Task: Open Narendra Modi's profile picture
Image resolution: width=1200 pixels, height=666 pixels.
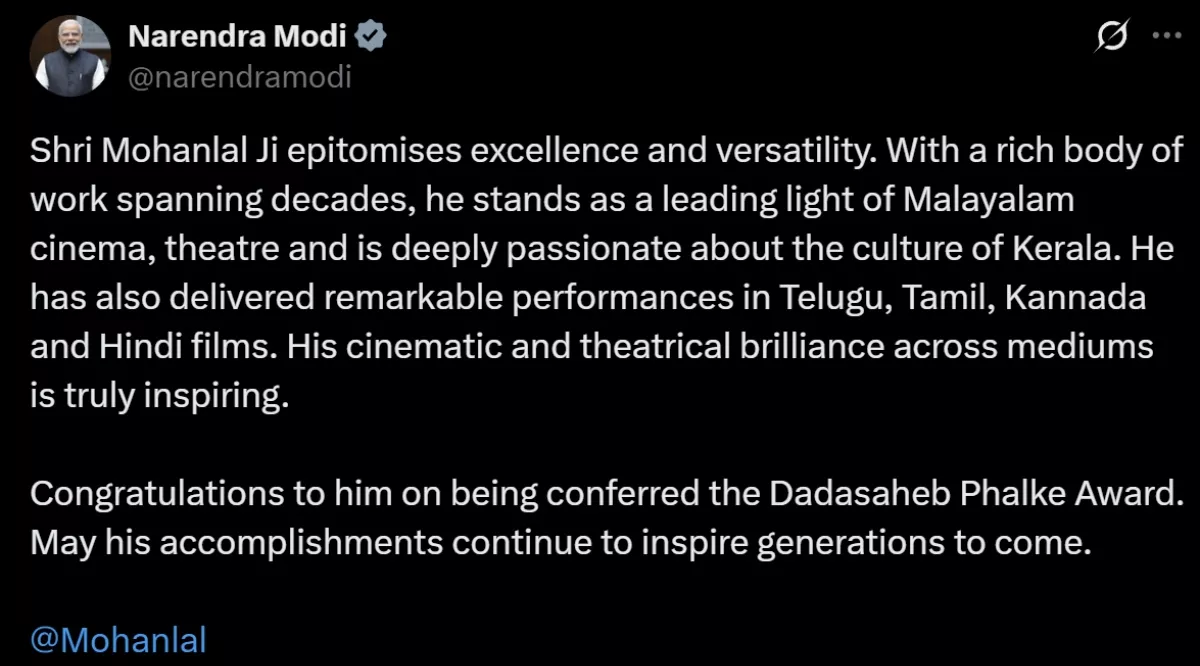Action: pos(71,56)
